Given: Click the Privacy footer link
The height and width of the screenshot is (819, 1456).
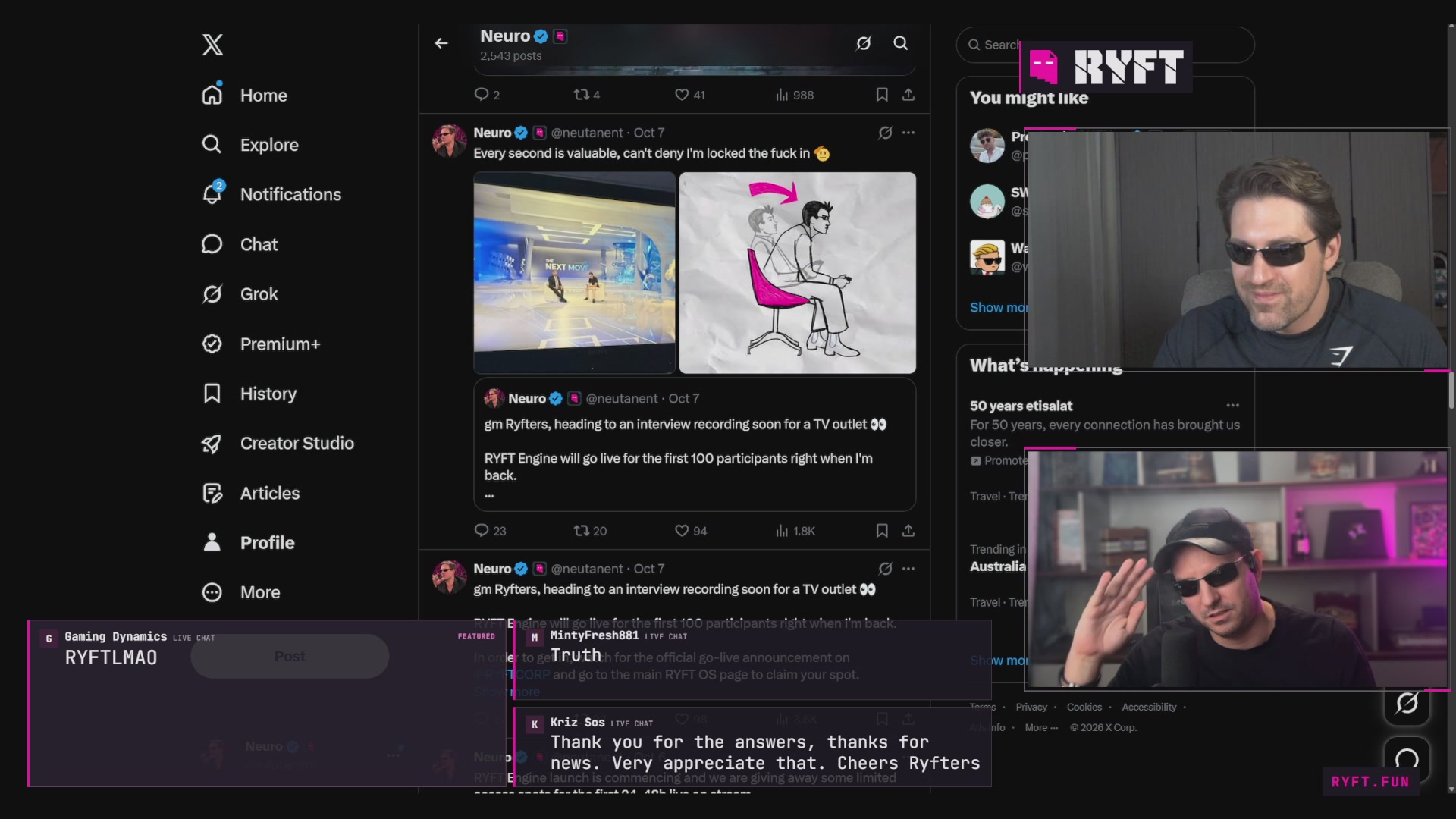Looking at the screenshot, I should [x=1031, y=707].
